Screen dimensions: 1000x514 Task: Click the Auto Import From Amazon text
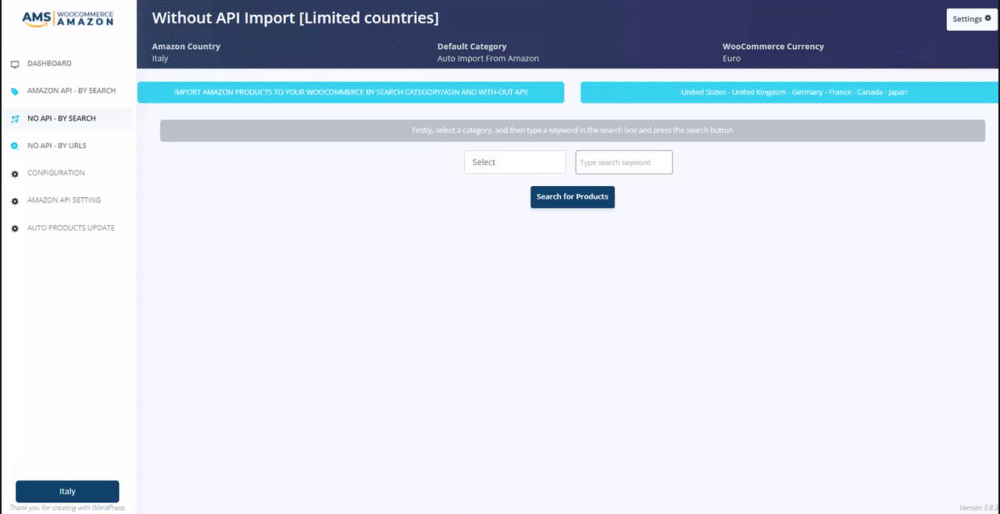click(x=488, y=59)
